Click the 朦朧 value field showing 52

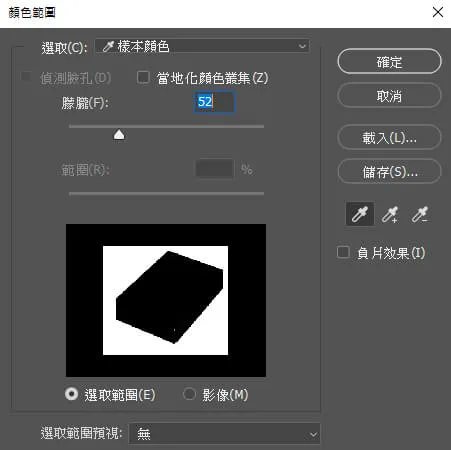215,102
